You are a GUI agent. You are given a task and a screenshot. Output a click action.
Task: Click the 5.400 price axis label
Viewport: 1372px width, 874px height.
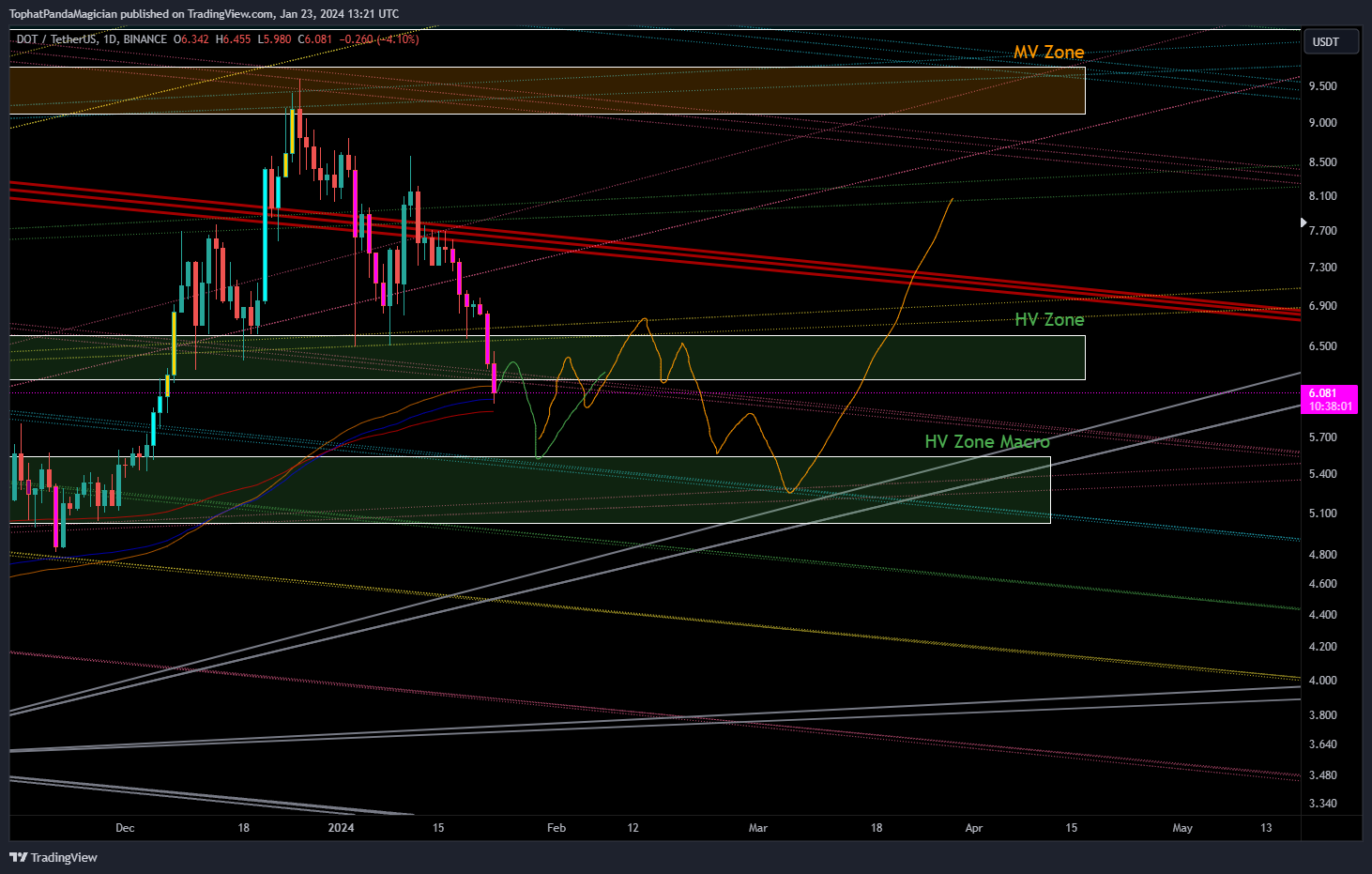point(1322,474)
